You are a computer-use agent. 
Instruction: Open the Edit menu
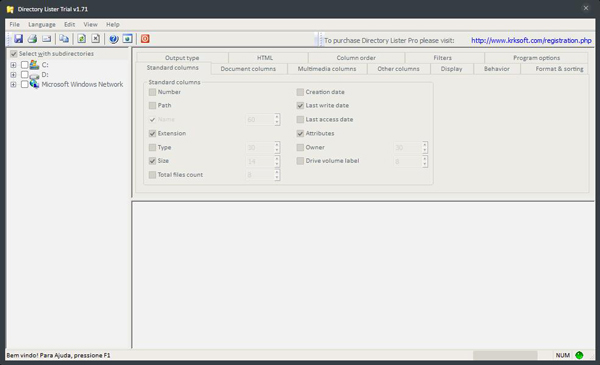point(69,24)
